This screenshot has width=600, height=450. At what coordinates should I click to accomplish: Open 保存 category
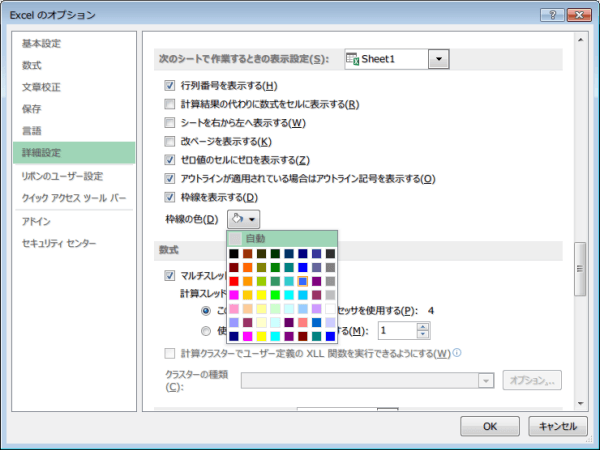pyautogui.click(x=74, y=109)
